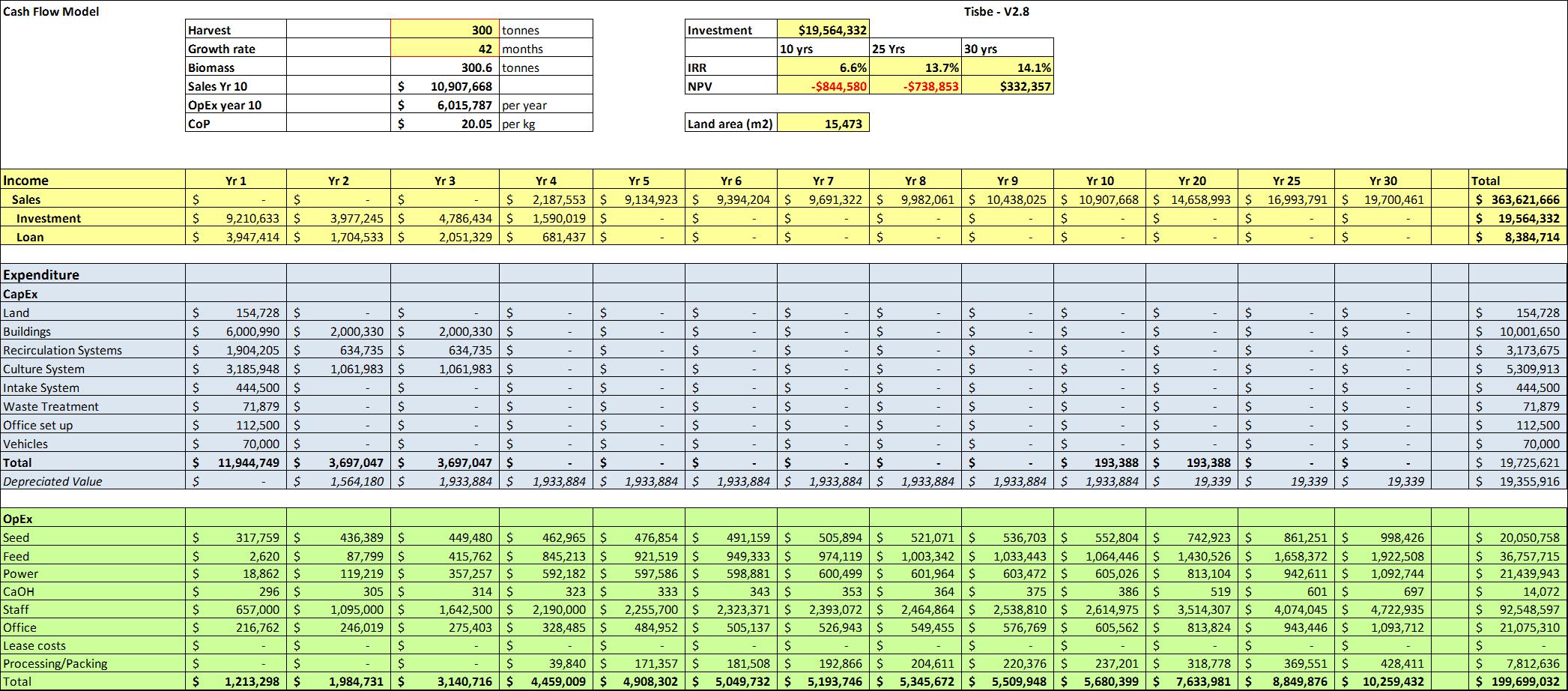Image resolution: width=1568 pixels, height=691 pixels.
Task: Select Office Yr 5 value 484,952
Action: coord(639,627)
